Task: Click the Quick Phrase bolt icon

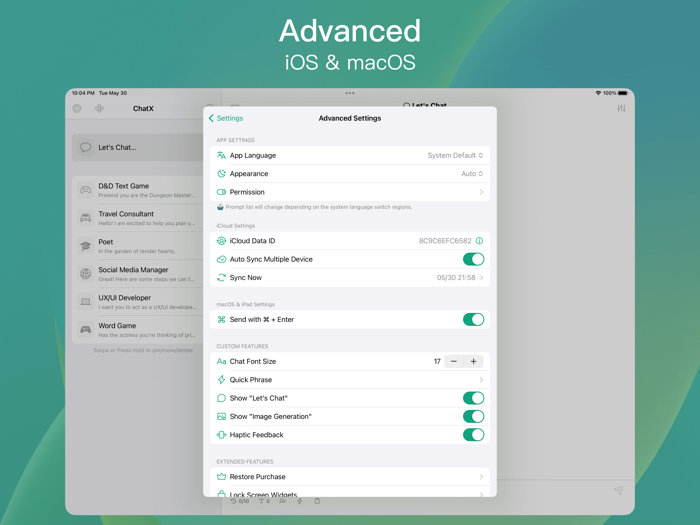Action: pos(221,380)
